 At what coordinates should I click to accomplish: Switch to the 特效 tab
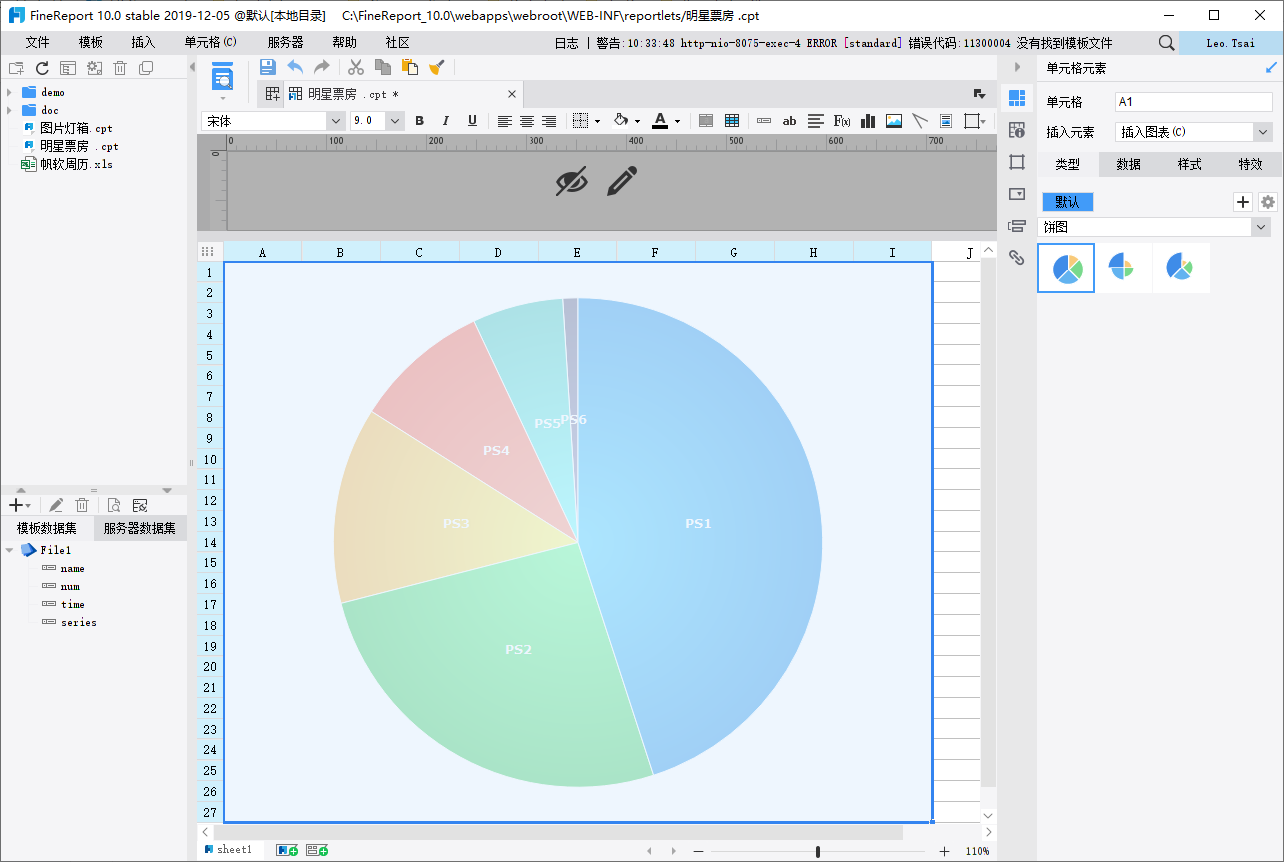pos(1250,164)
